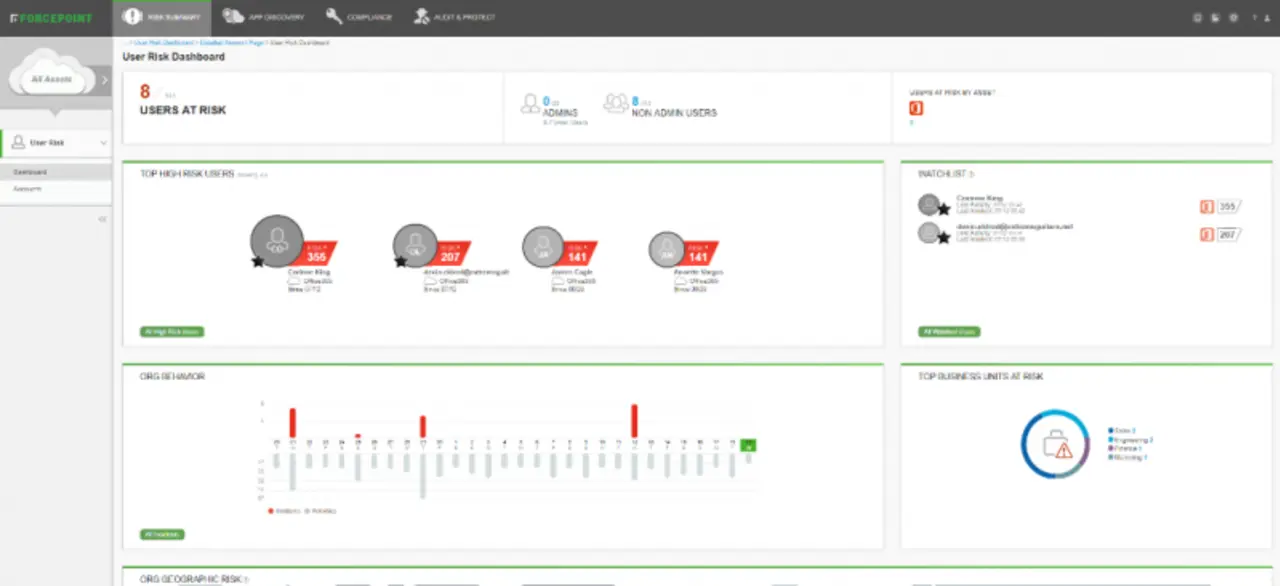Open the Compliance tab
The height and width of the screenshot is (586, 1280).
pos(359,17)
